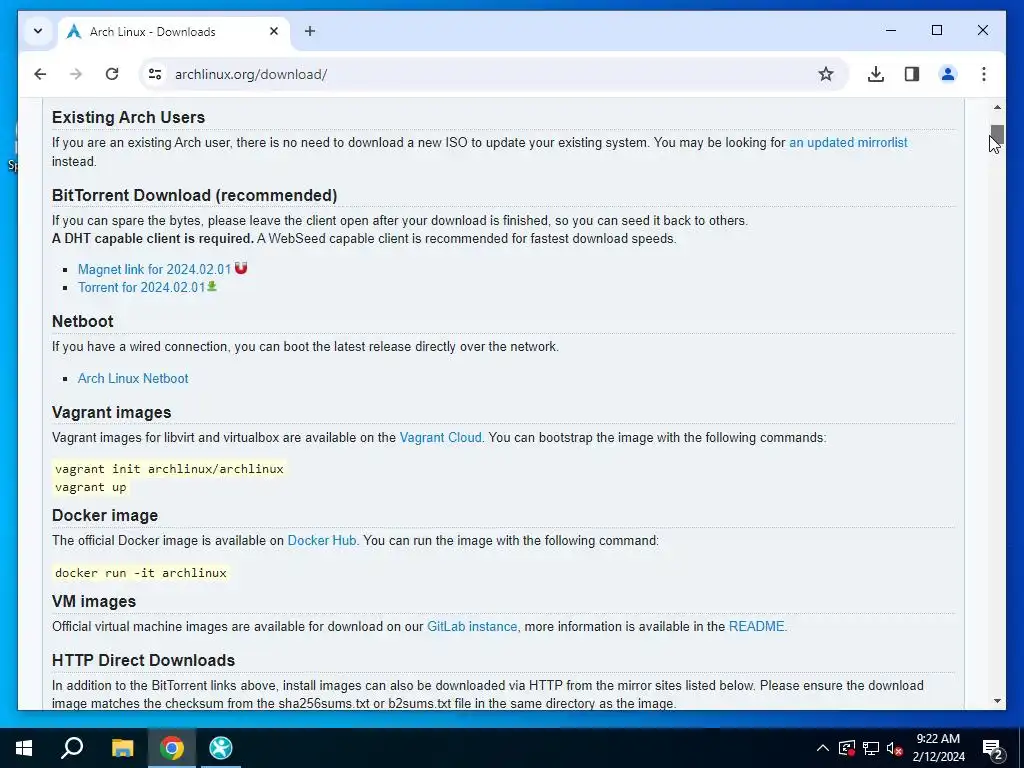This screenshot has height=768, width=1024.
Task: Open the Docker Hub link
Action: [x=322, y=541]
